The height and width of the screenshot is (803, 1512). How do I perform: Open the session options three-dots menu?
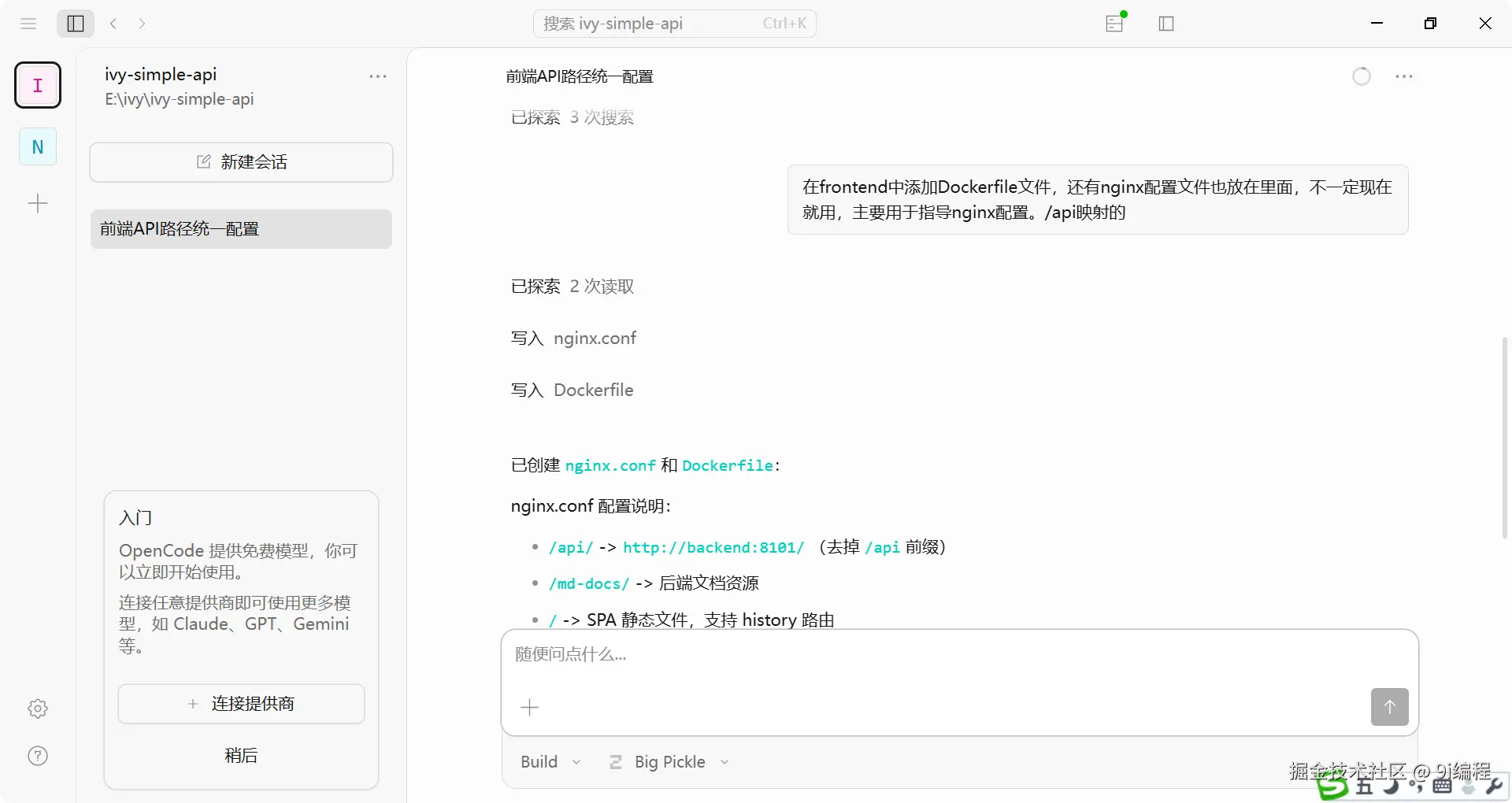(1404, 76)
